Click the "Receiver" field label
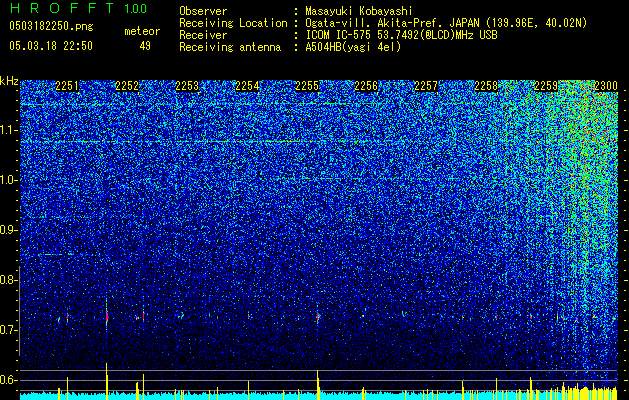 pyautogui.click(x=203, y=35)
